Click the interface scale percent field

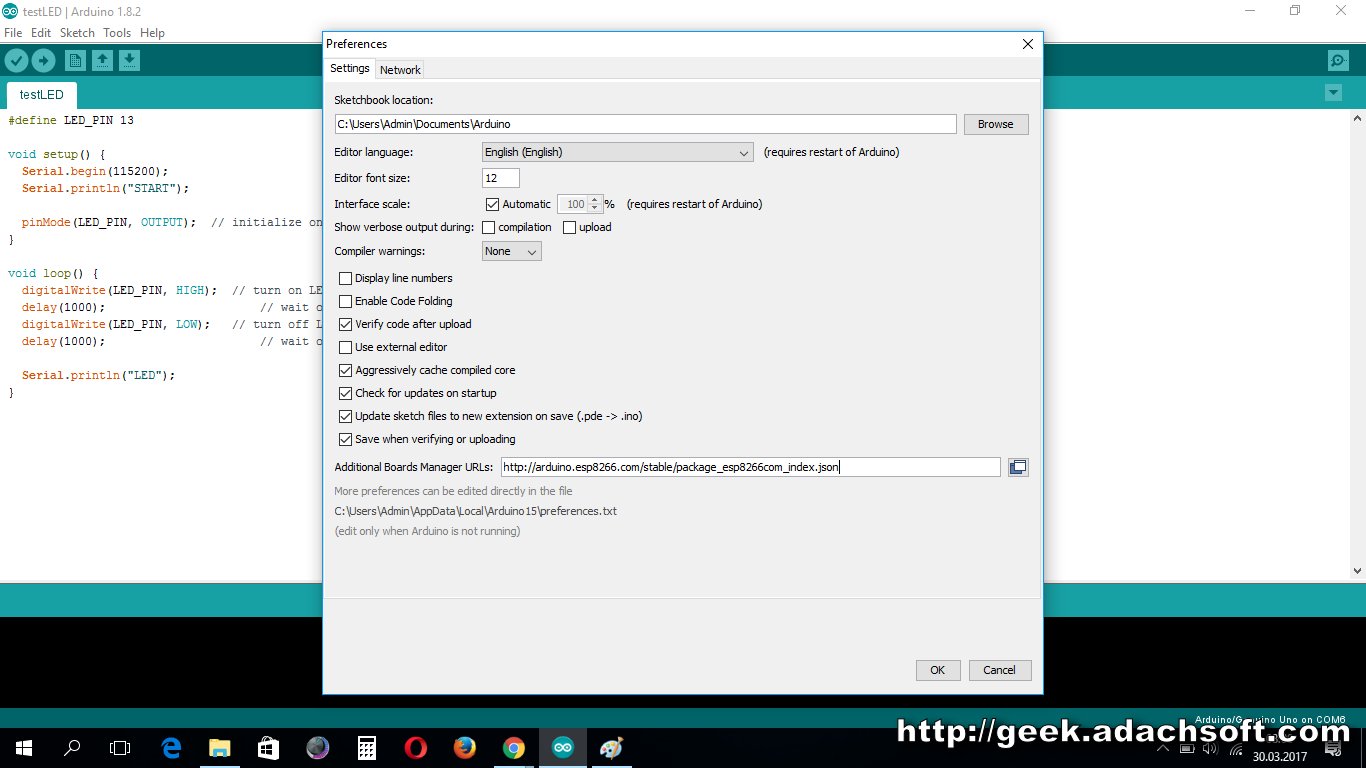click(573, 204)
